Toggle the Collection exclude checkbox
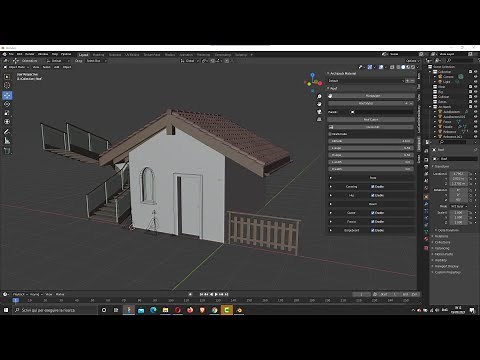Screen dimensions: 480x360 pyautogui.click(x=470, y=72)
